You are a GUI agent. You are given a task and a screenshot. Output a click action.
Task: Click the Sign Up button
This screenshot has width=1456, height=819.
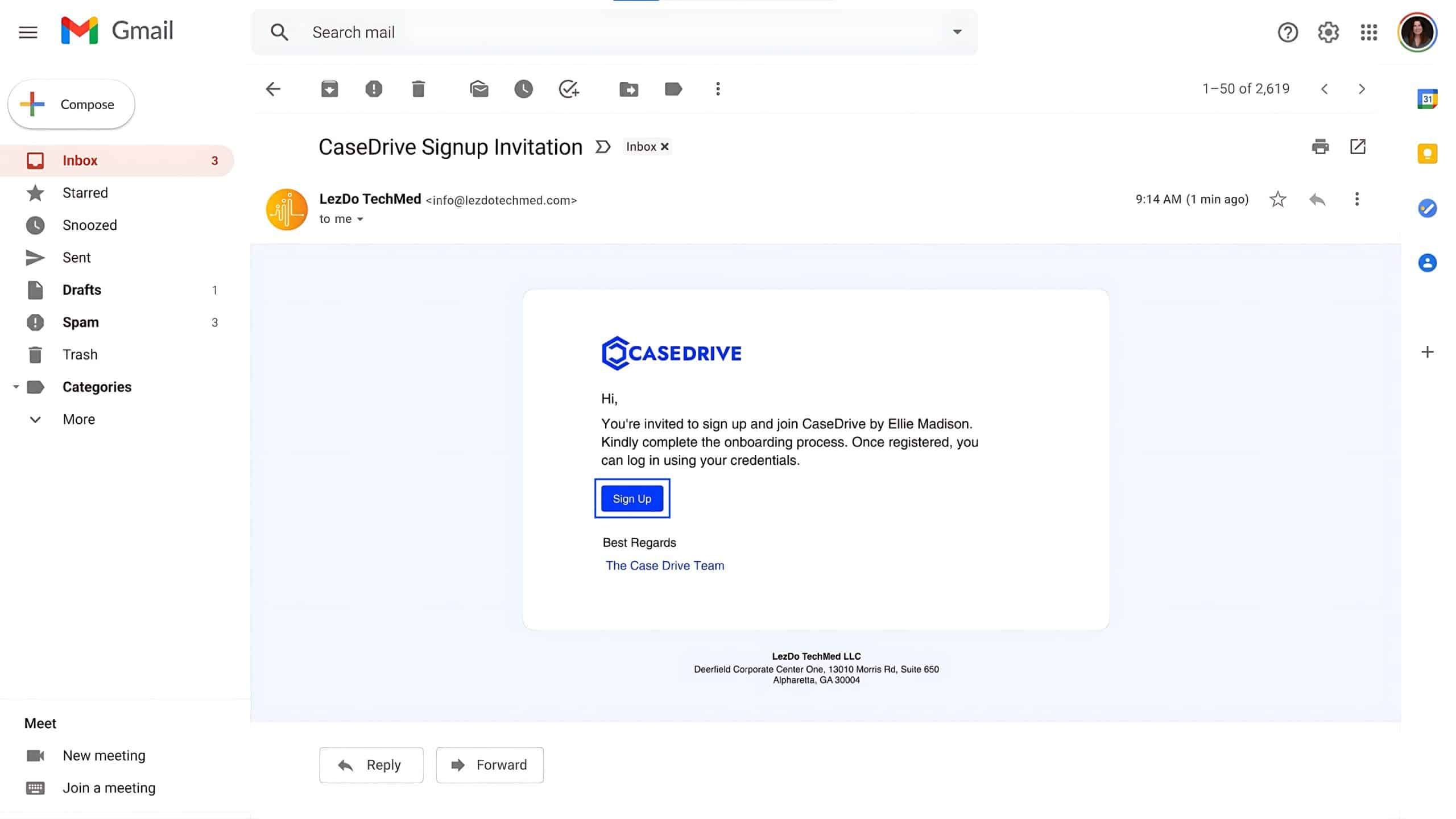[632, 499]
